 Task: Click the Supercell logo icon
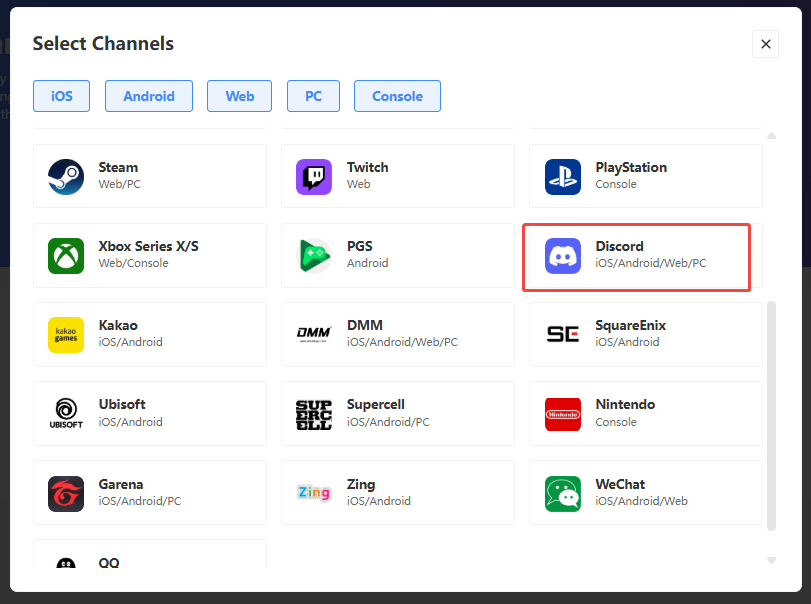tap(314, 415)
